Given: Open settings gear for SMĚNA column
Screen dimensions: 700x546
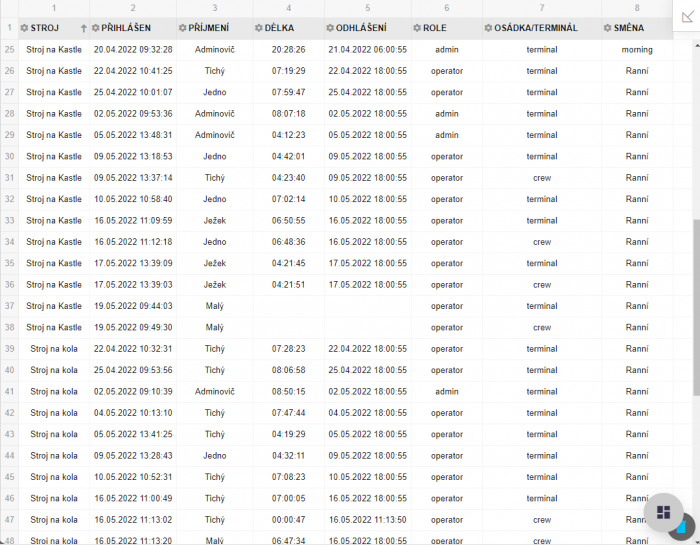Looking at the screenshot, I should coord(607,28).
